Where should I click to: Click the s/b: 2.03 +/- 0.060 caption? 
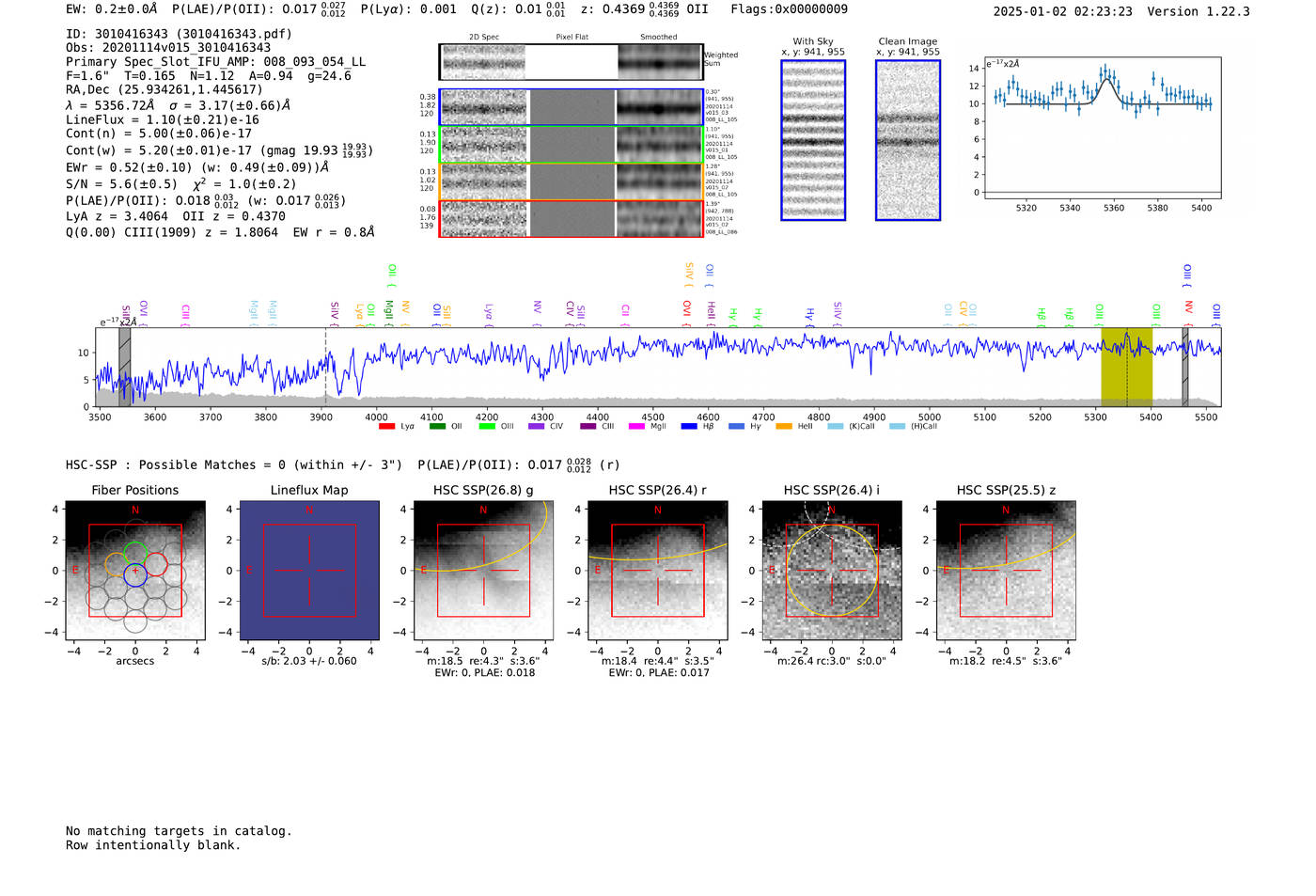309,661
